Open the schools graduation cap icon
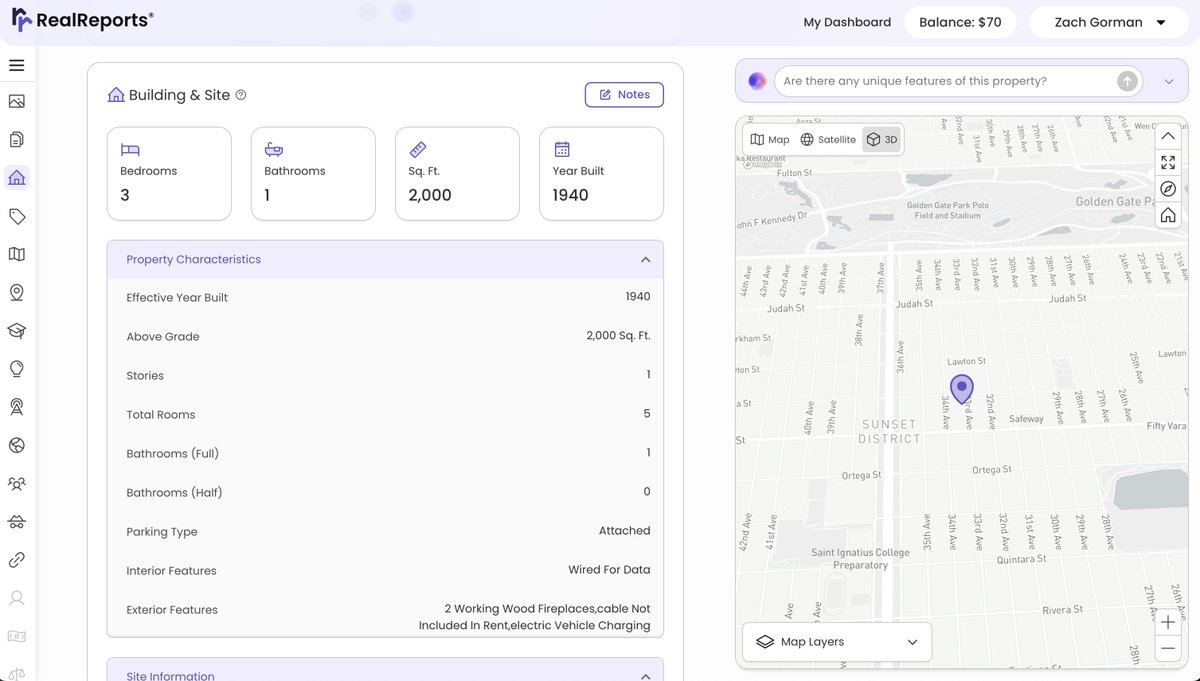Image resolution: width=1200 pixels, height=681 pixels. pyautogui.click(x=16, y=330)
